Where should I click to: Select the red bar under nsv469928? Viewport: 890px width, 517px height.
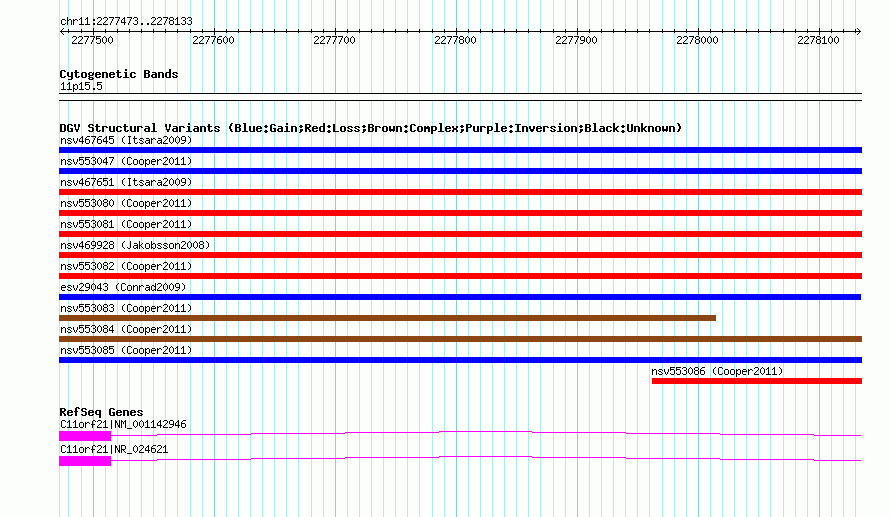click(460, 255)
